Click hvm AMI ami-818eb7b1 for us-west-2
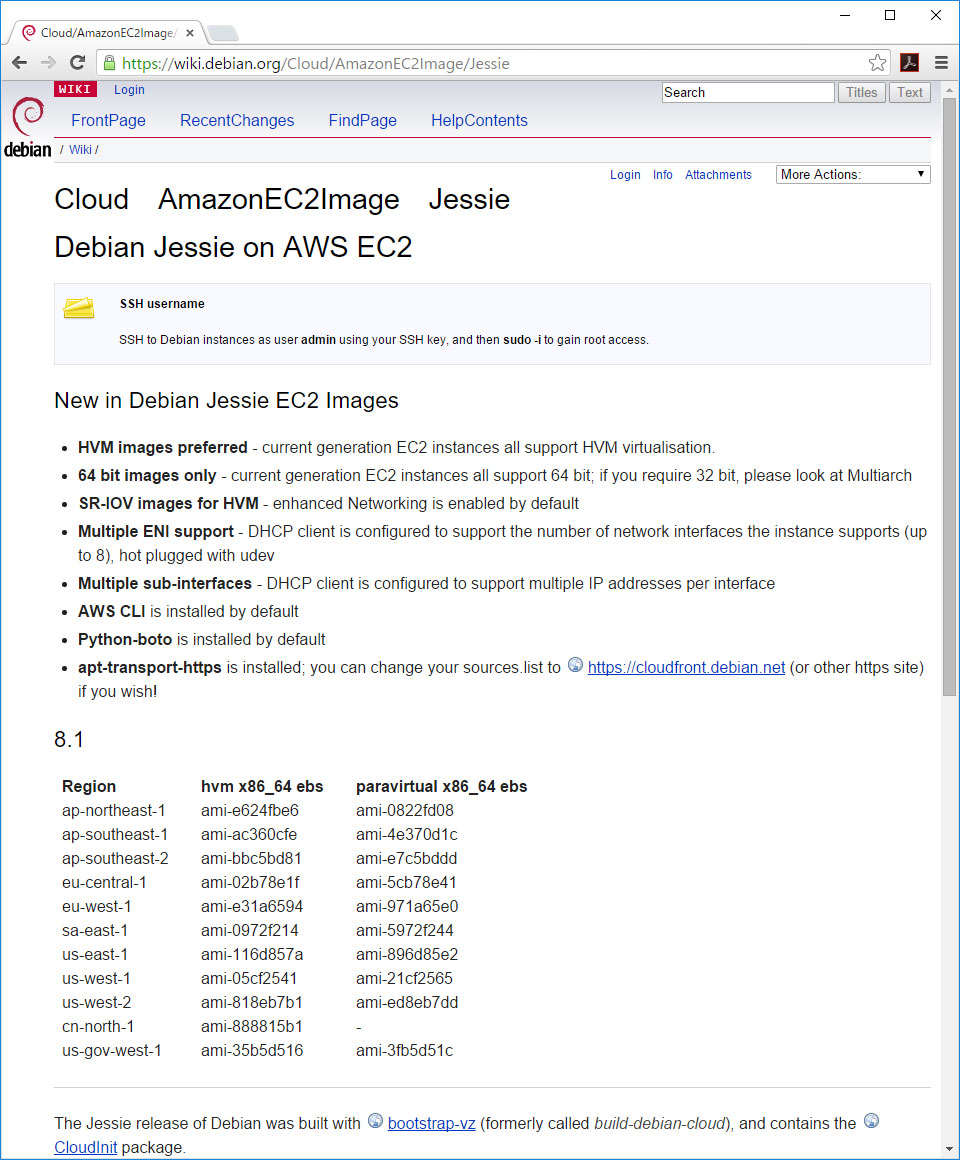The width and height of the screenshot is (960, 1160). [x=252, y=1002]
